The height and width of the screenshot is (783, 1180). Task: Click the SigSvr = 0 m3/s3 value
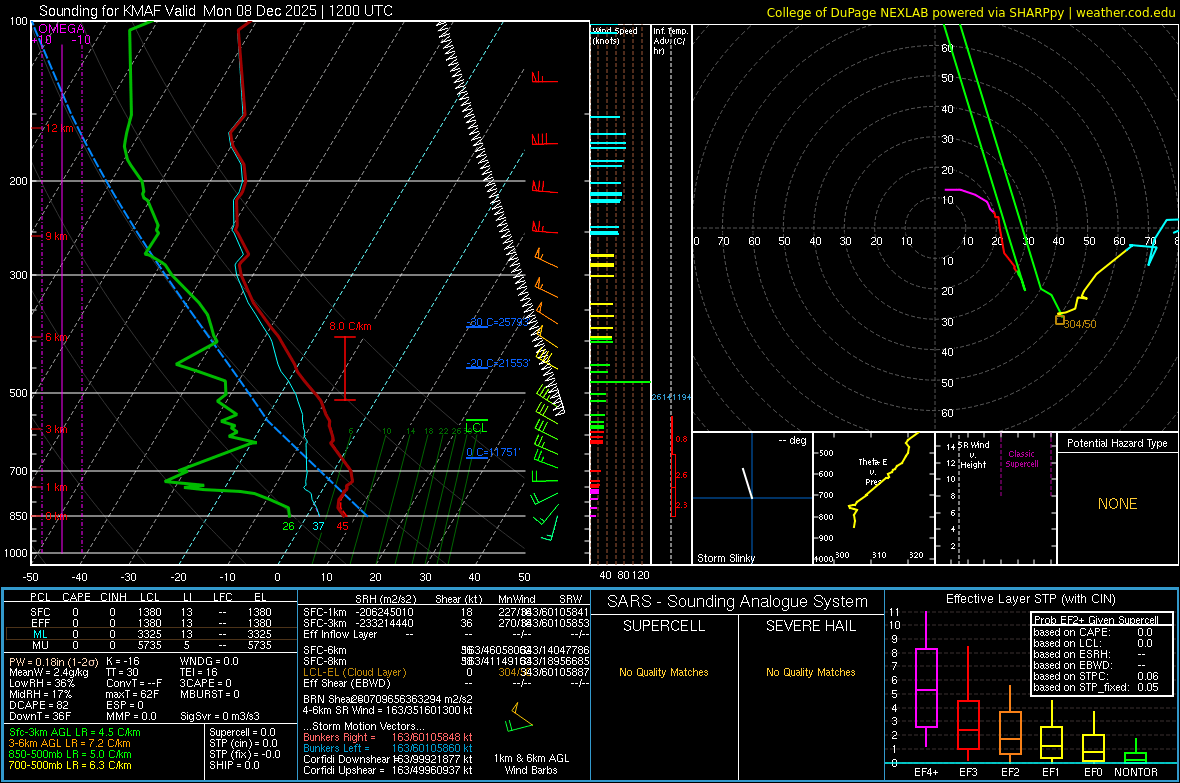(220, 716)
